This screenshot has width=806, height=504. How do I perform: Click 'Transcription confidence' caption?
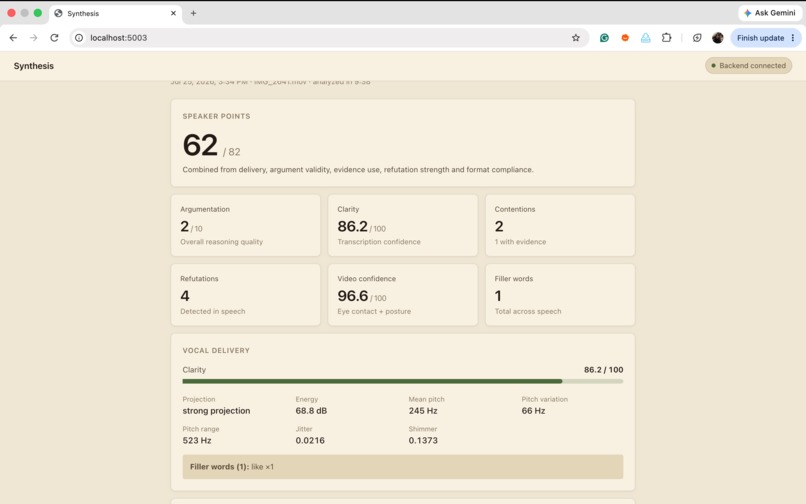point(379,242)
